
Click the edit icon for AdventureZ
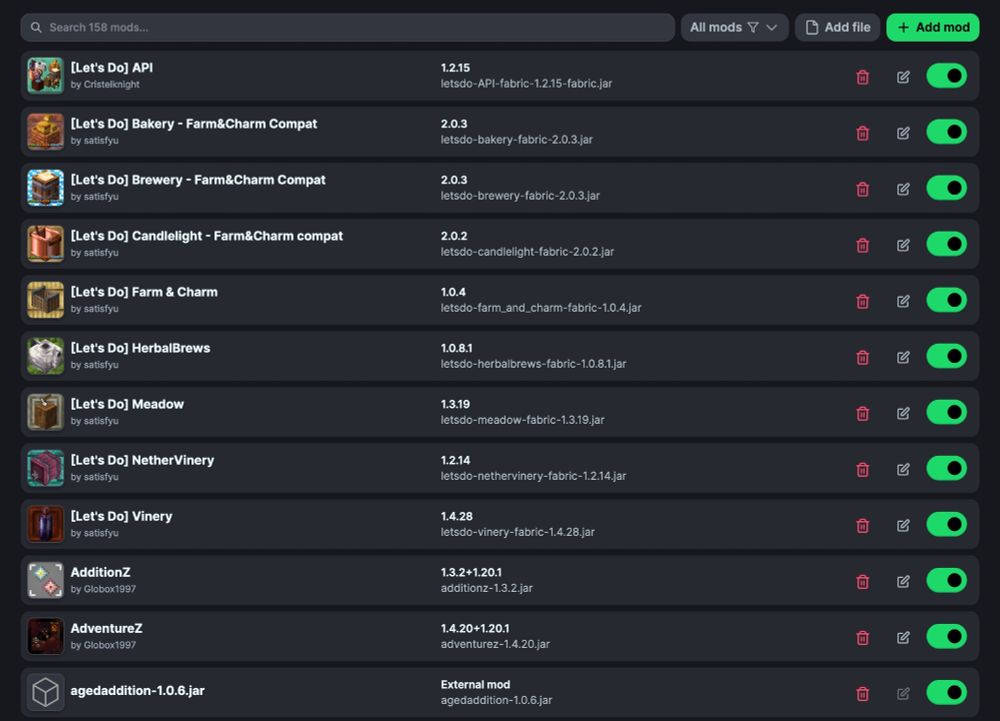pyautogui.click(x=903, y=637)
